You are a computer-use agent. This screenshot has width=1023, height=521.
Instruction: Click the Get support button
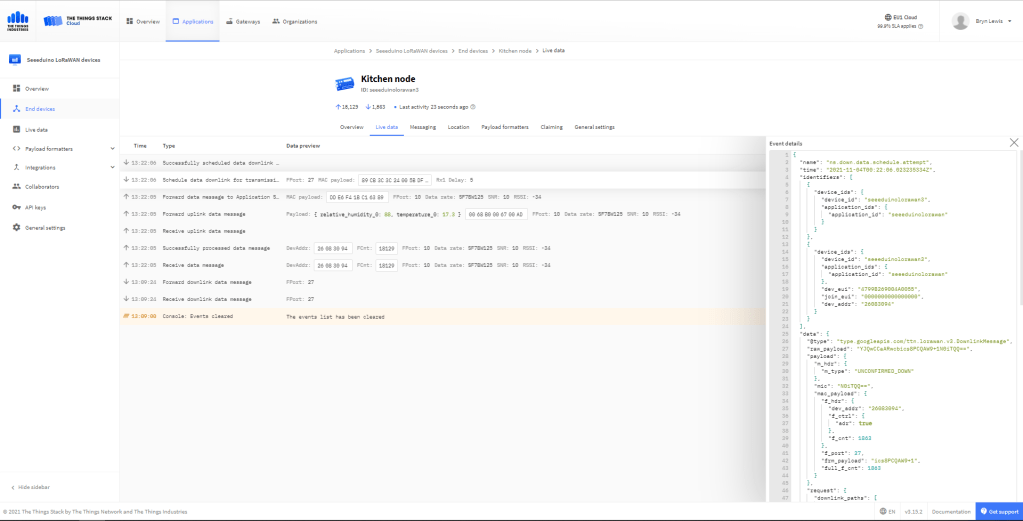click(998, 511)
